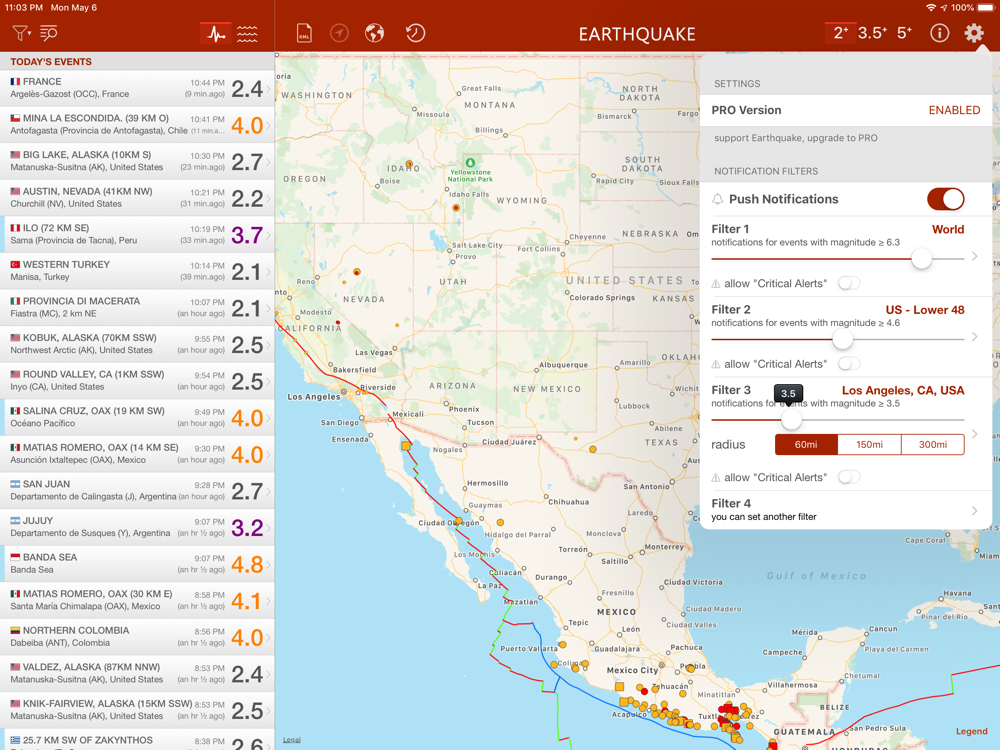Select Mina La Escondida Chile event
Screen dimensions: 1000x750
[x=137, y=124]
